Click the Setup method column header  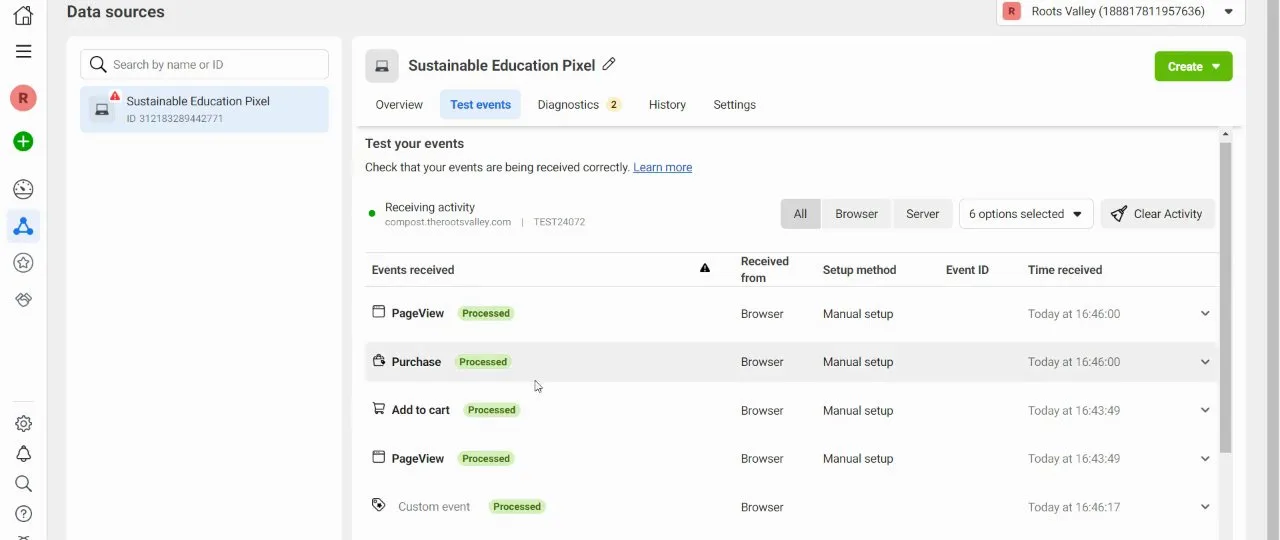tap(859, 270)
